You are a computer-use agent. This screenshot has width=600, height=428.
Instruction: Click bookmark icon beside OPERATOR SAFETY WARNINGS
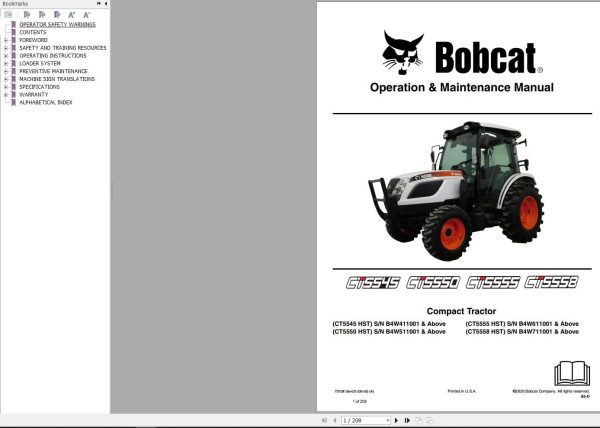13,24
